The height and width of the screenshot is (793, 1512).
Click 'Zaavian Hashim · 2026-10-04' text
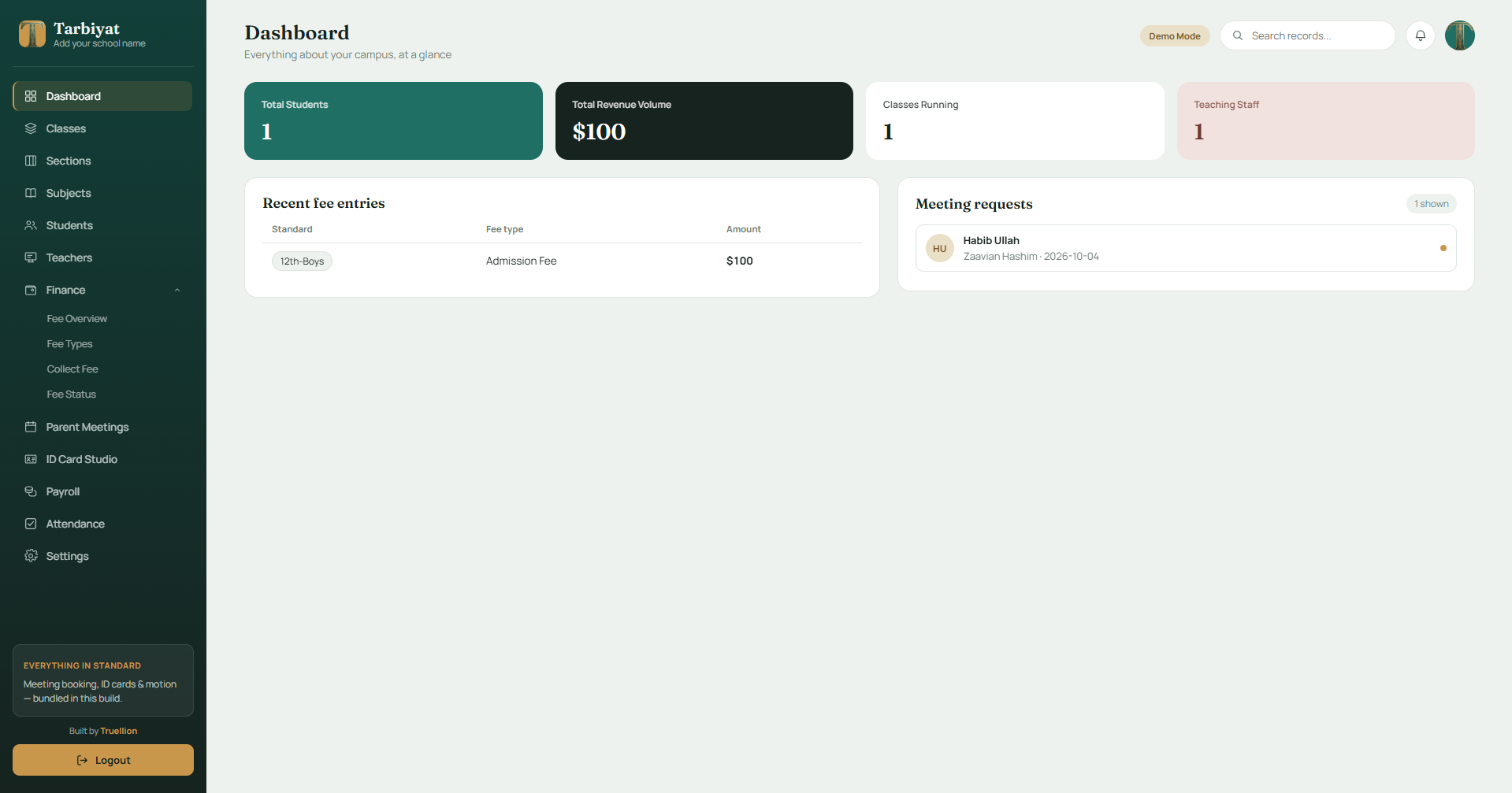click(1031, 257)
